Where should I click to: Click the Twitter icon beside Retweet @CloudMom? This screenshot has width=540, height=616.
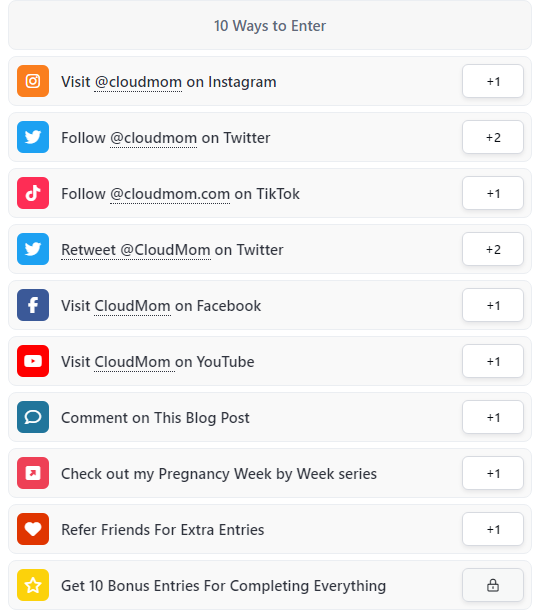point(33,249)
